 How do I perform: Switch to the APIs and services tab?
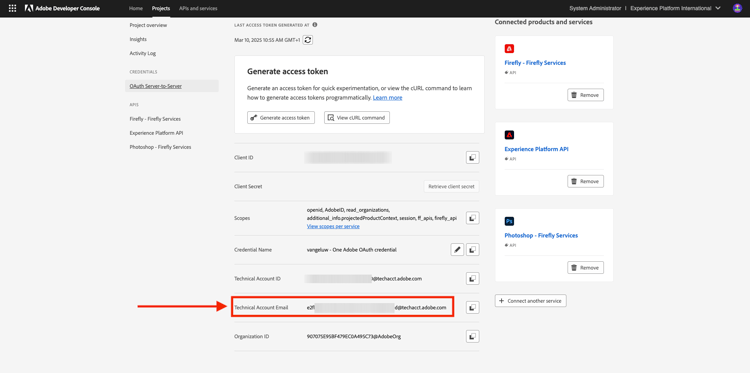[198, 8]
